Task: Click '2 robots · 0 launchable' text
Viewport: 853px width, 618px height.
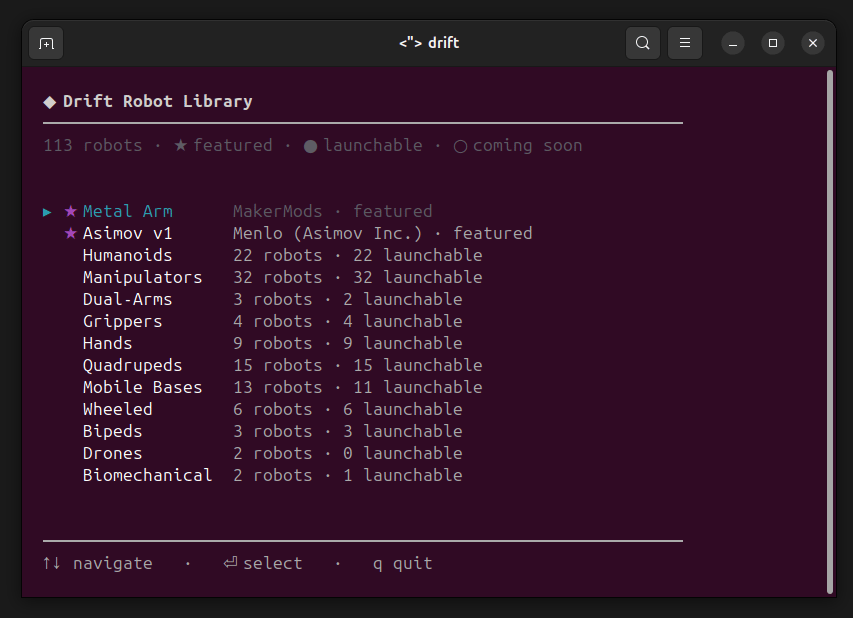Action: click(x=348, y=453)
